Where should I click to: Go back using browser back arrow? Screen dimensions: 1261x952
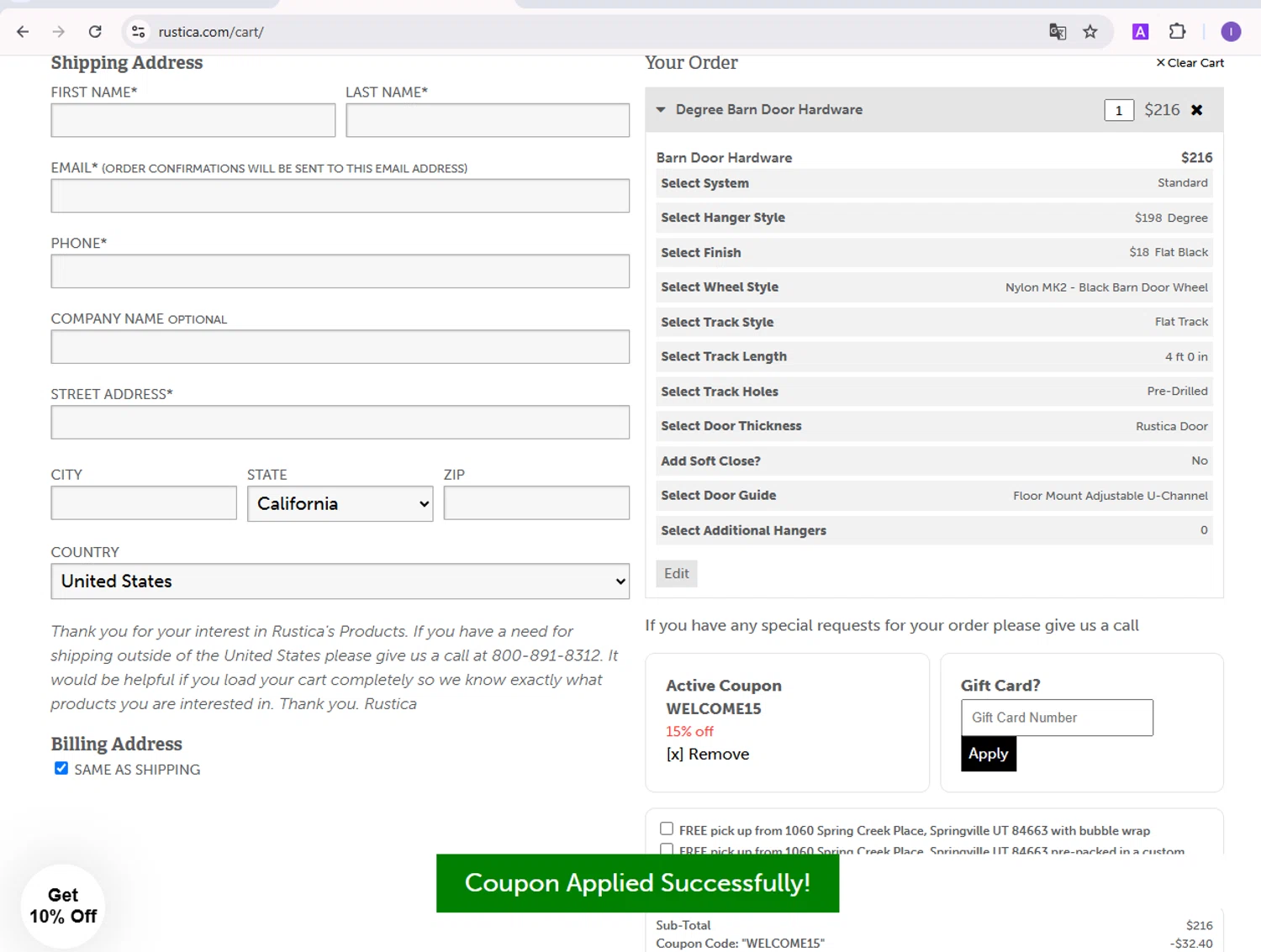pyautogui.click(x=23, y=32)
